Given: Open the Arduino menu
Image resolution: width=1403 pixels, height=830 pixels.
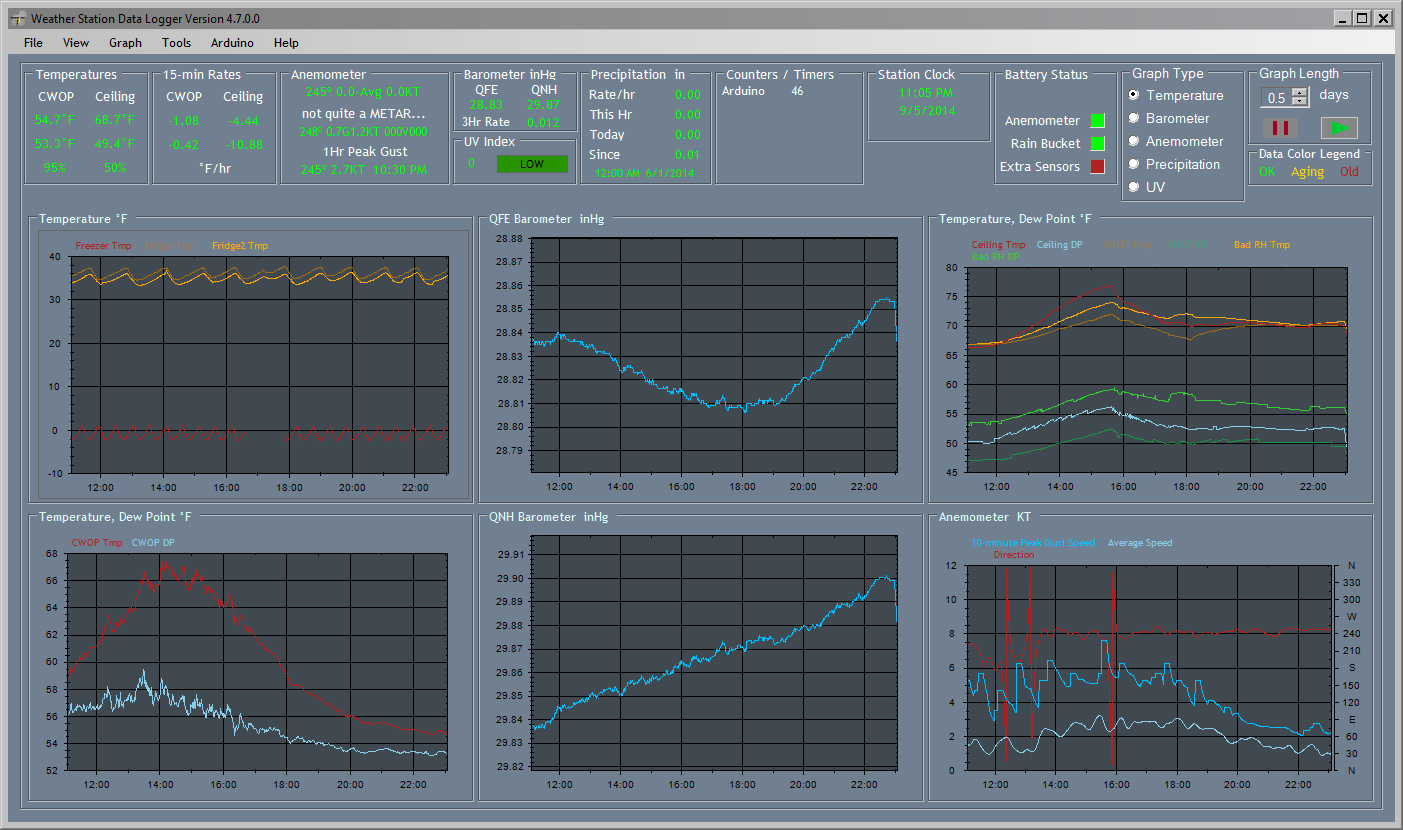Looking at the screenshot, I should [x=232, y=43].
